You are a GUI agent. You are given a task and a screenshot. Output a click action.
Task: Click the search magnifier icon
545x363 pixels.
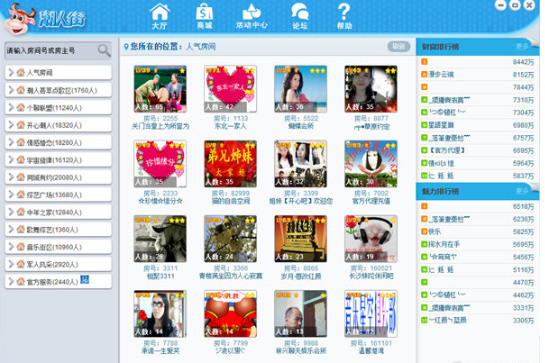[x=104, y=51]
